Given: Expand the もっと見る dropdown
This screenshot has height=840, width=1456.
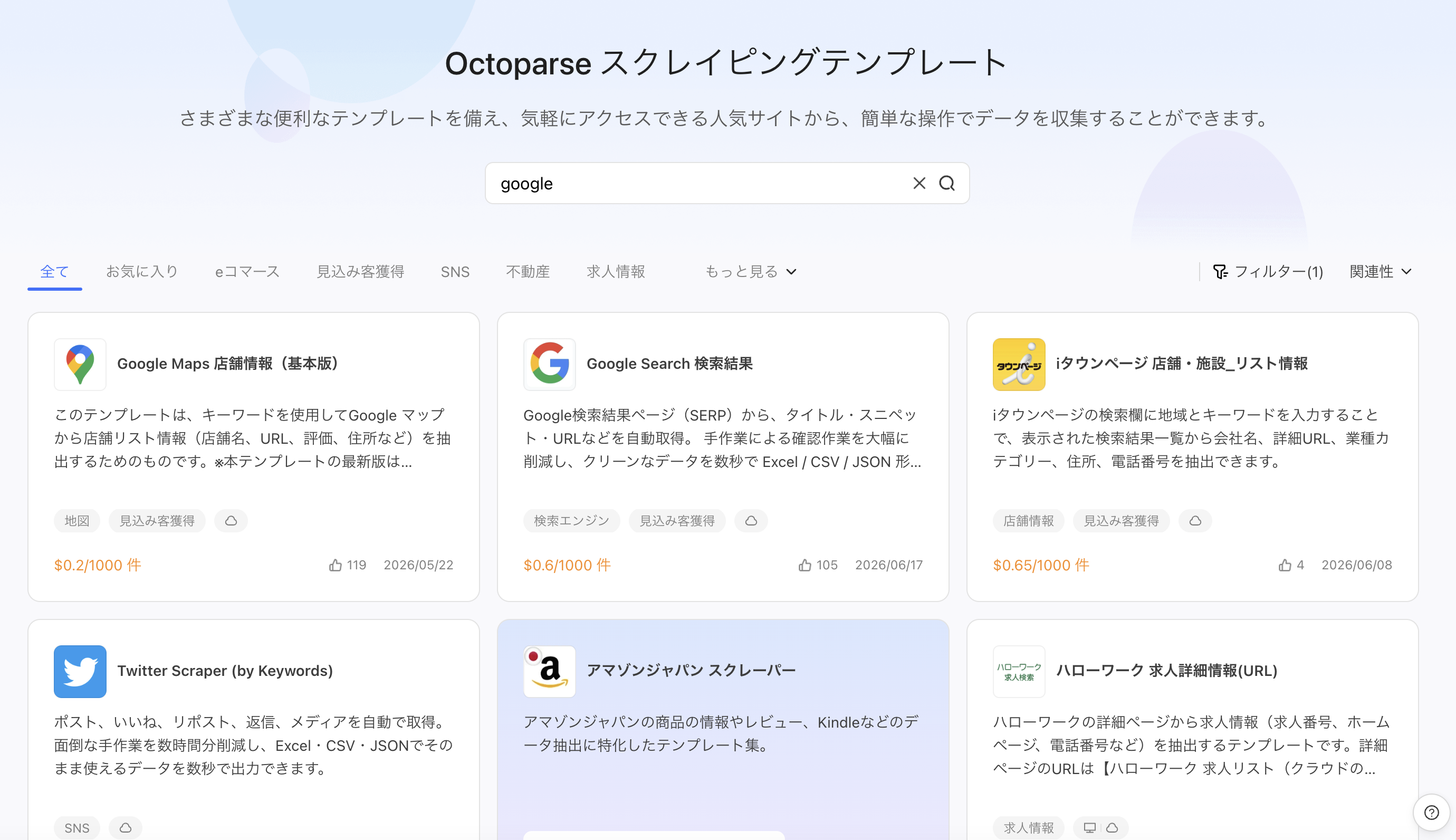Looking at the screenshot, I should [751, 271].
